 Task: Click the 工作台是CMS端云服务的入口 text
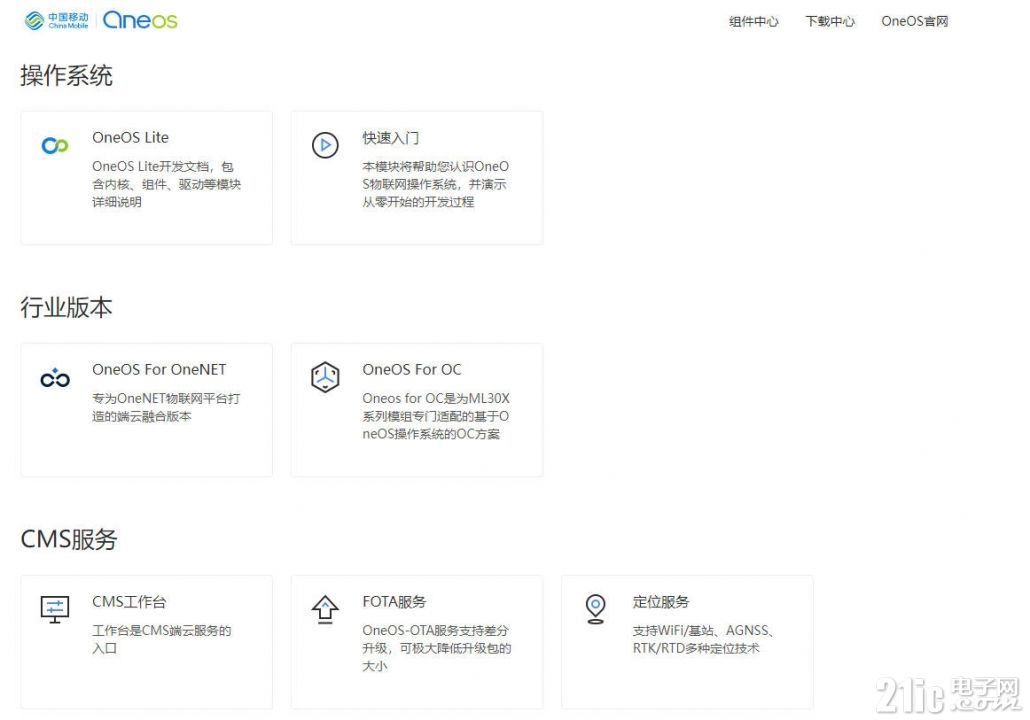[162, 639]
